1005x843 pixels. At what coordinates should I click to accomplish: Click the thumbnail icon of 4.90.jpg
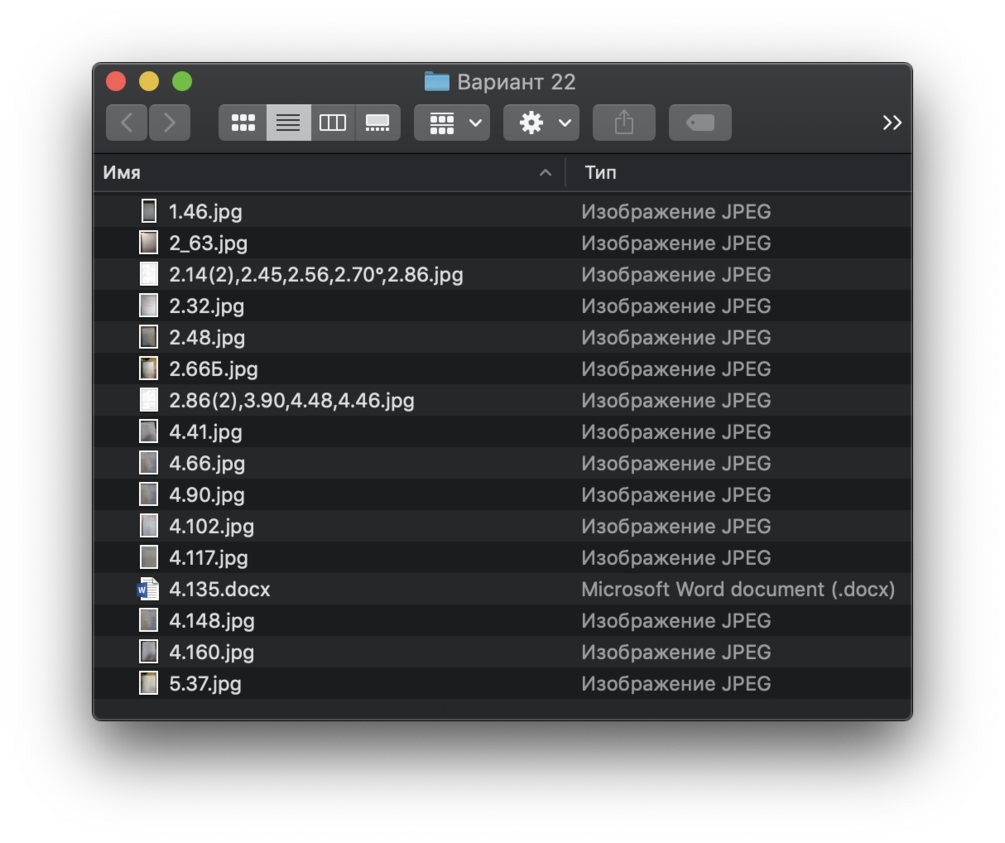tap(149, 494)
